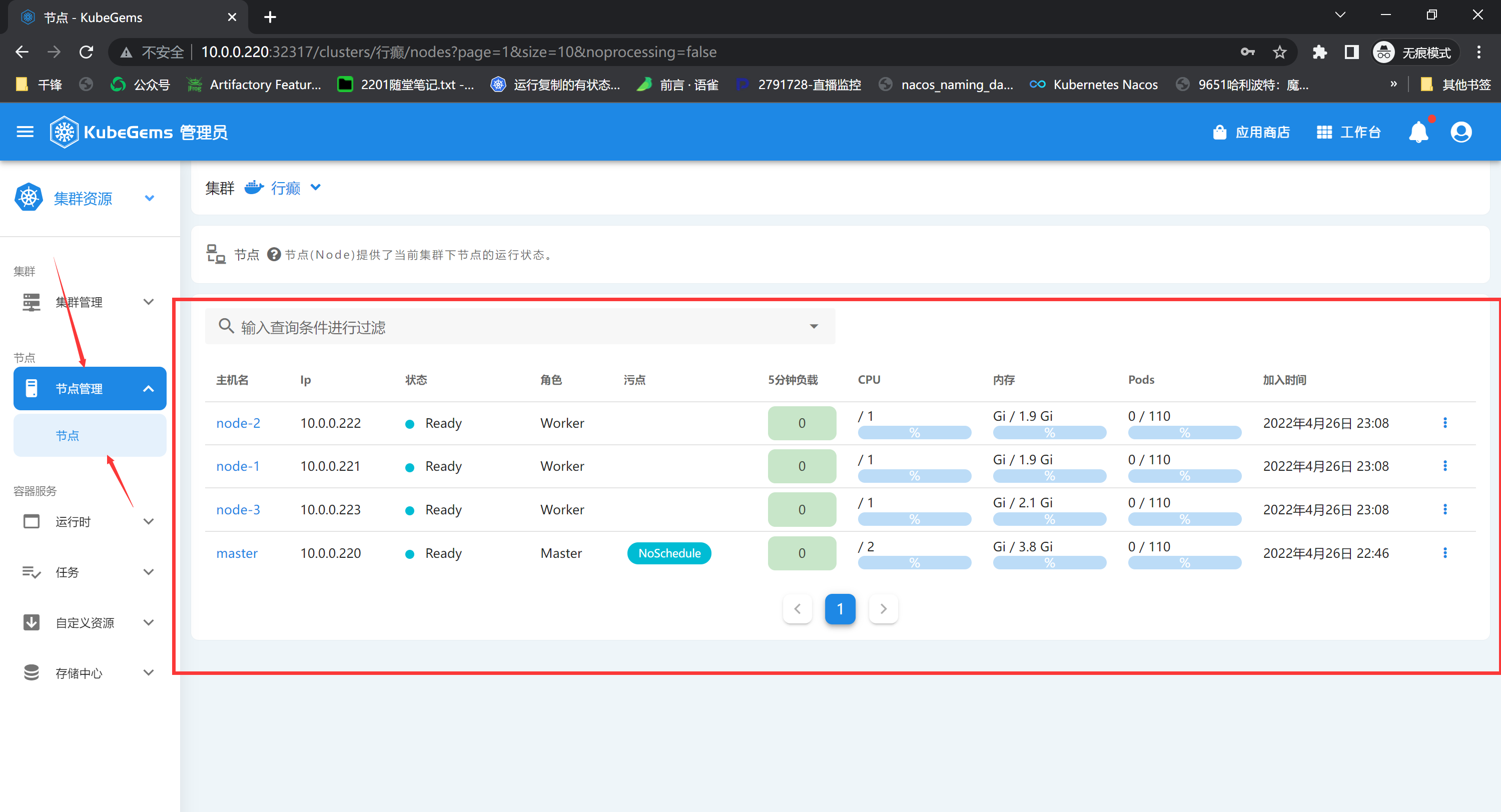This screenshot has width=1501, height=812.
Task: Open the Artifactory Featur... bookmark
Action: [254, 85]
